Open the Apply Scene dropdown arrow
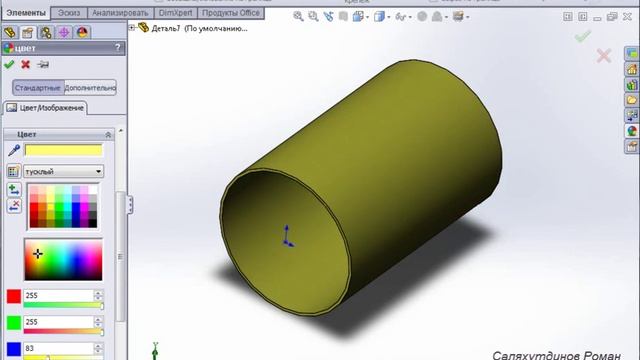Image resolution: width=640 pixels, height=360 pixels. [x=446, y=17]
